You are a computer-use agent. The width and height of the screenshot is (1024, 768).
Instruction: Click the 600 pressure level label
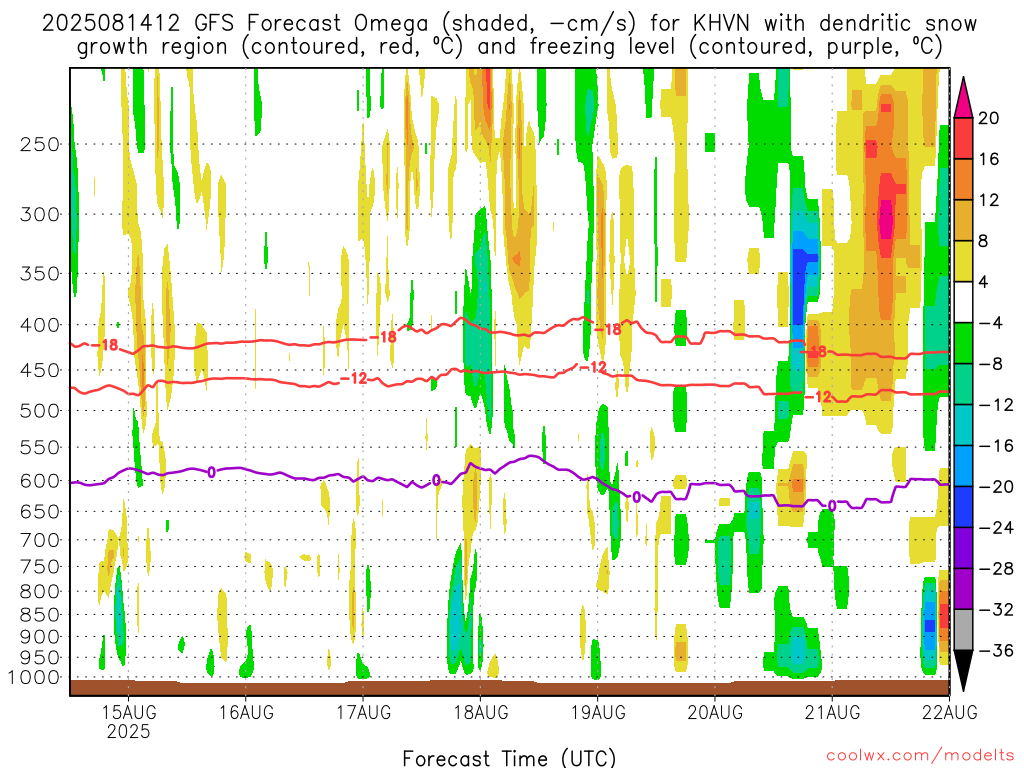click(x=40, y=481)
